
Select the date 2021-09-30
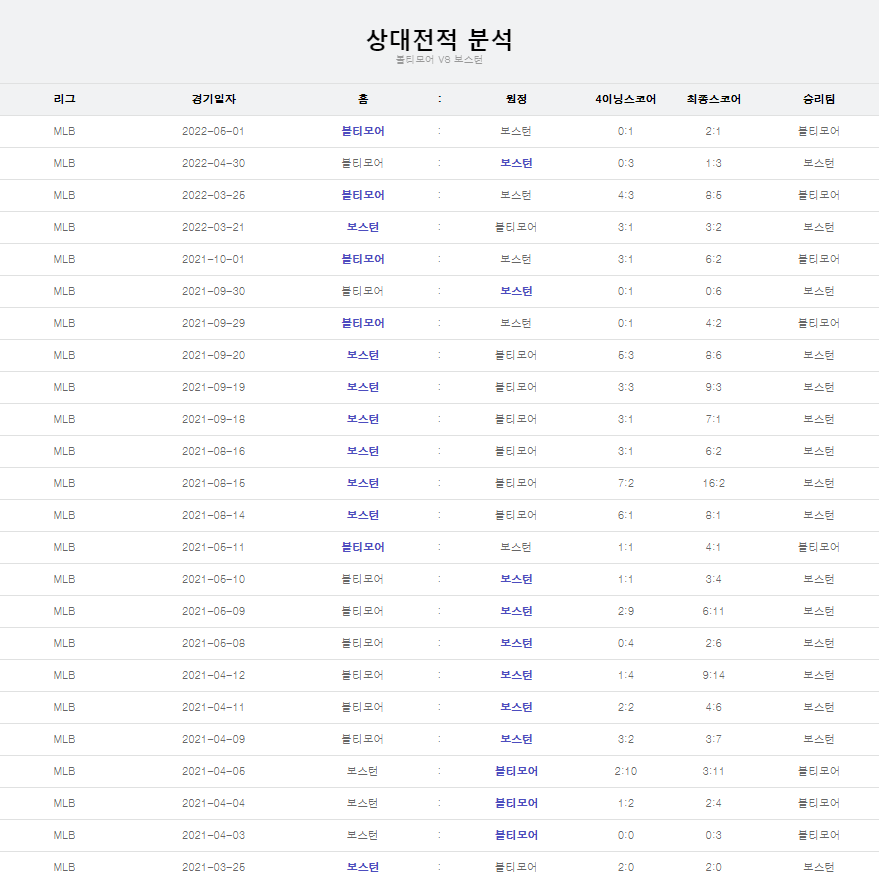[214, 292]
